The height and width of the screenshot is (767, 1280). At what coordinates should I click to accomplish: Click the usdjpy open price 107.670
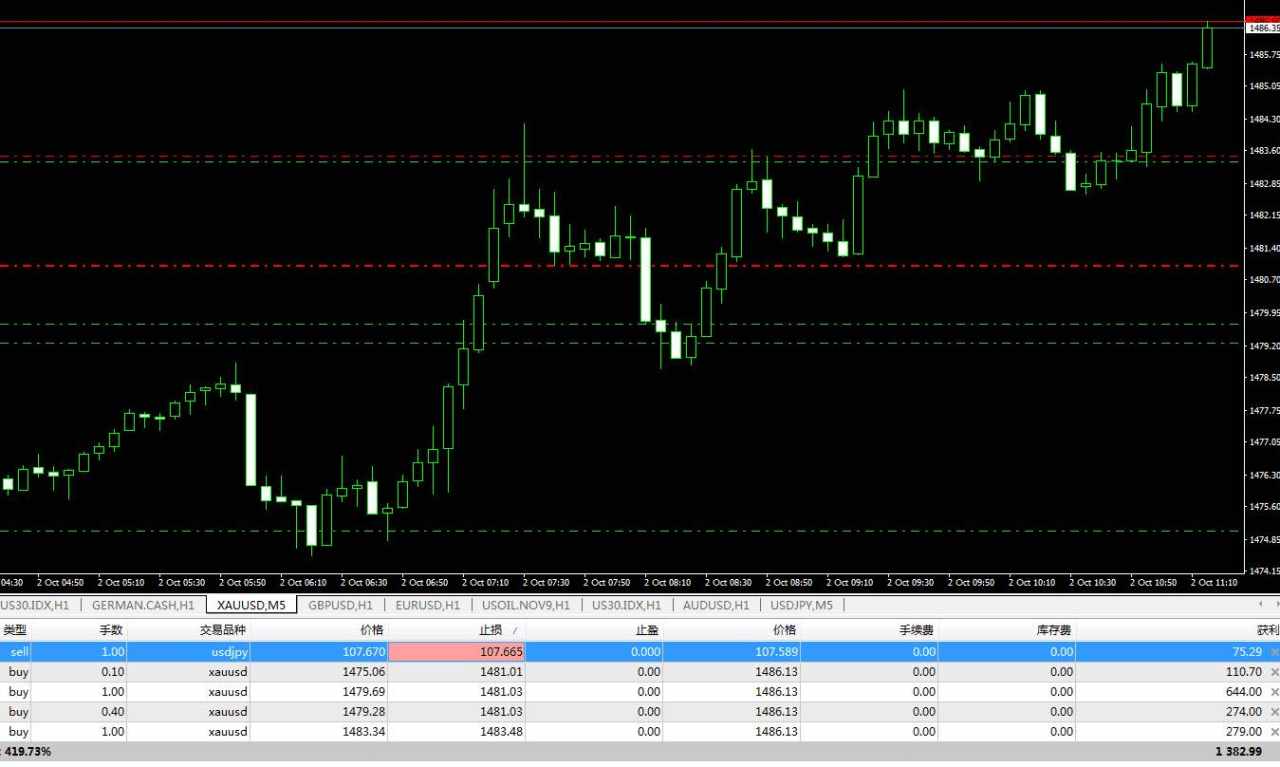363,652
